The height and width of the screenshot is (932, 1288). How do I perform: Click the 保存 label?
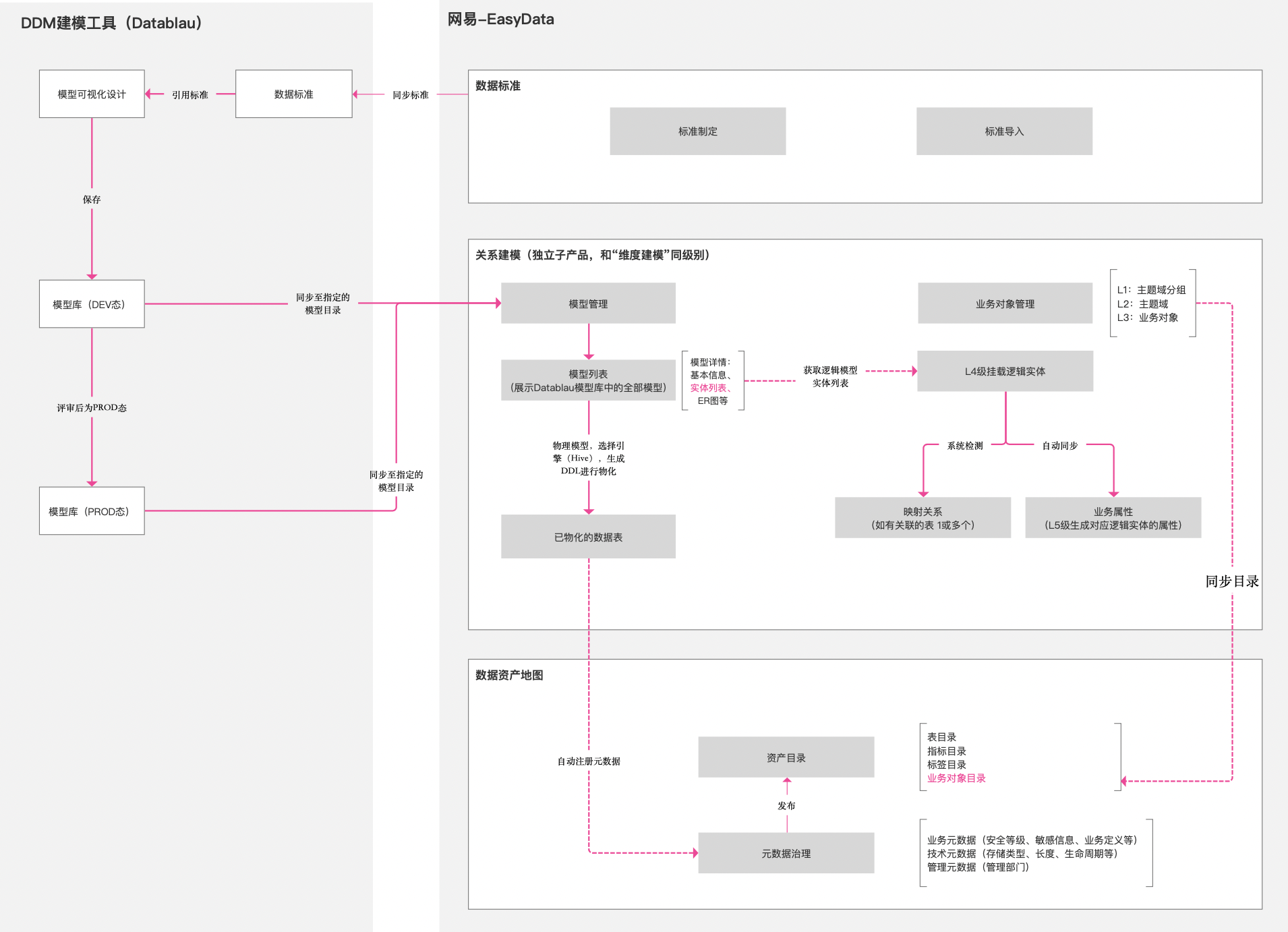click(x=92, y=200)
